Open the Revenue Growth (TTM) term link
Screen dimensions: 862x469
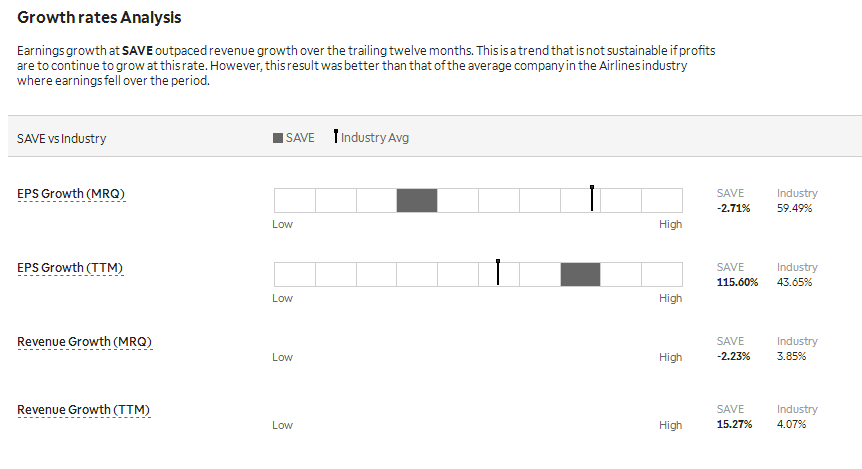pyautogui.click(x=84, y=410)
